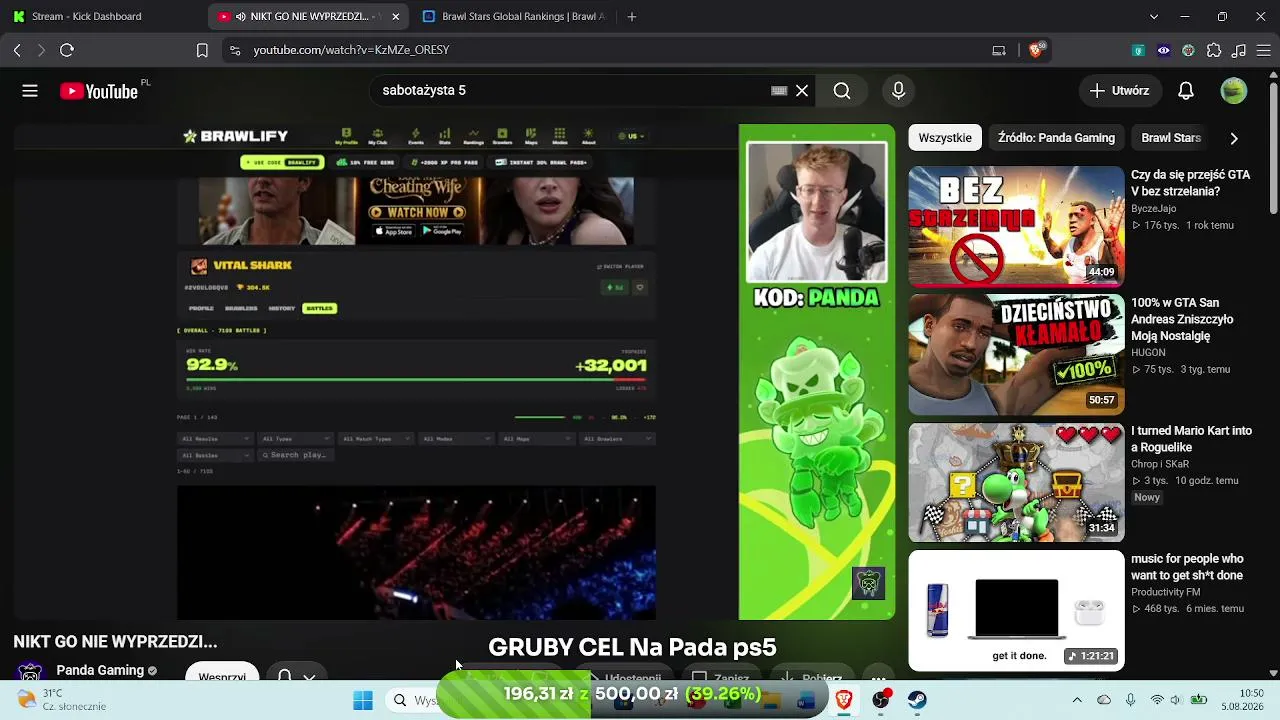Select the Źródło: Panda Gaming chip
The image size is (1280, 720).
point(1056,138)
